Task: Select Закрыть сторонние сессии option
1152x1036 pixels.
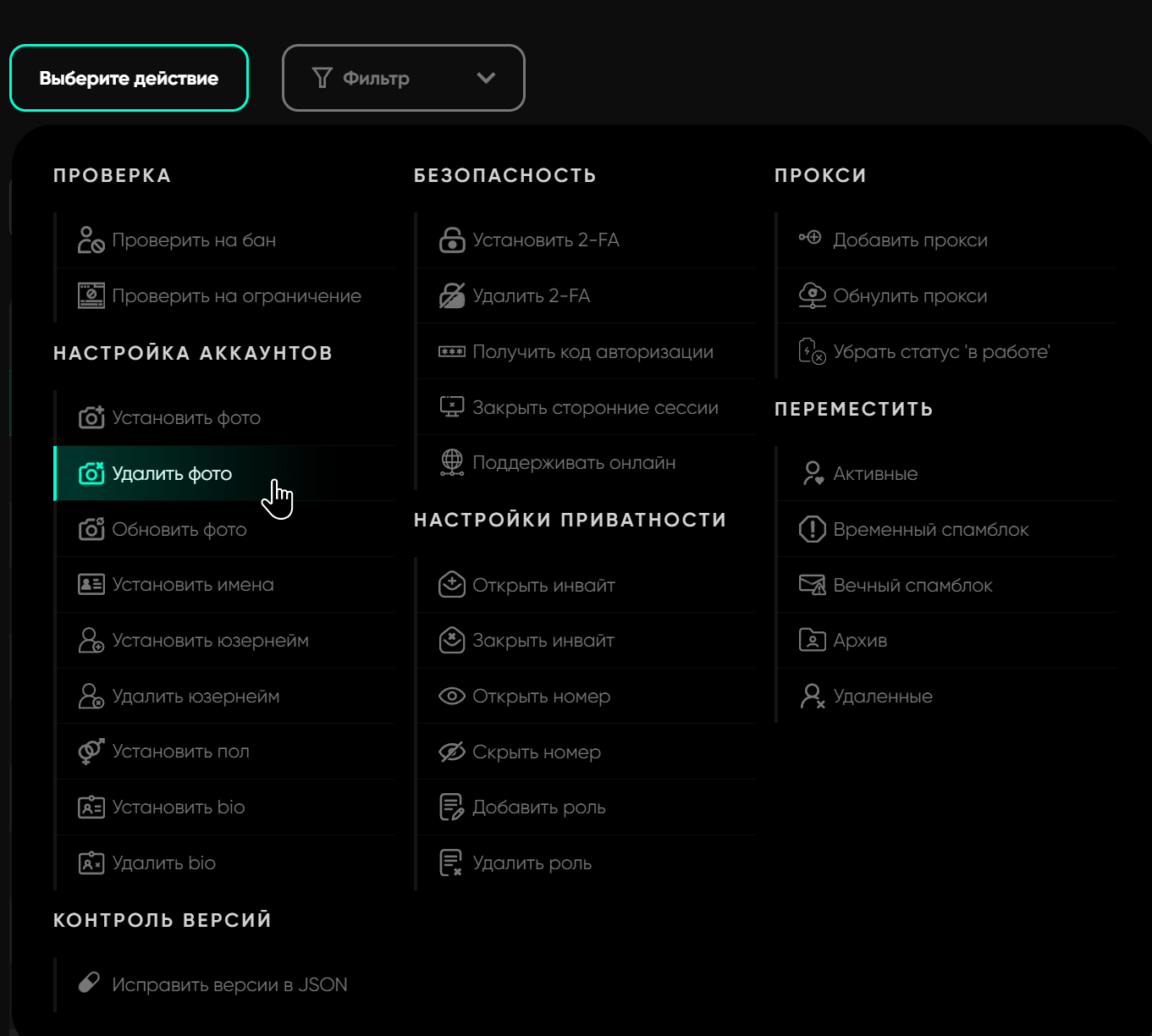Action: click(x=595, y=408)
